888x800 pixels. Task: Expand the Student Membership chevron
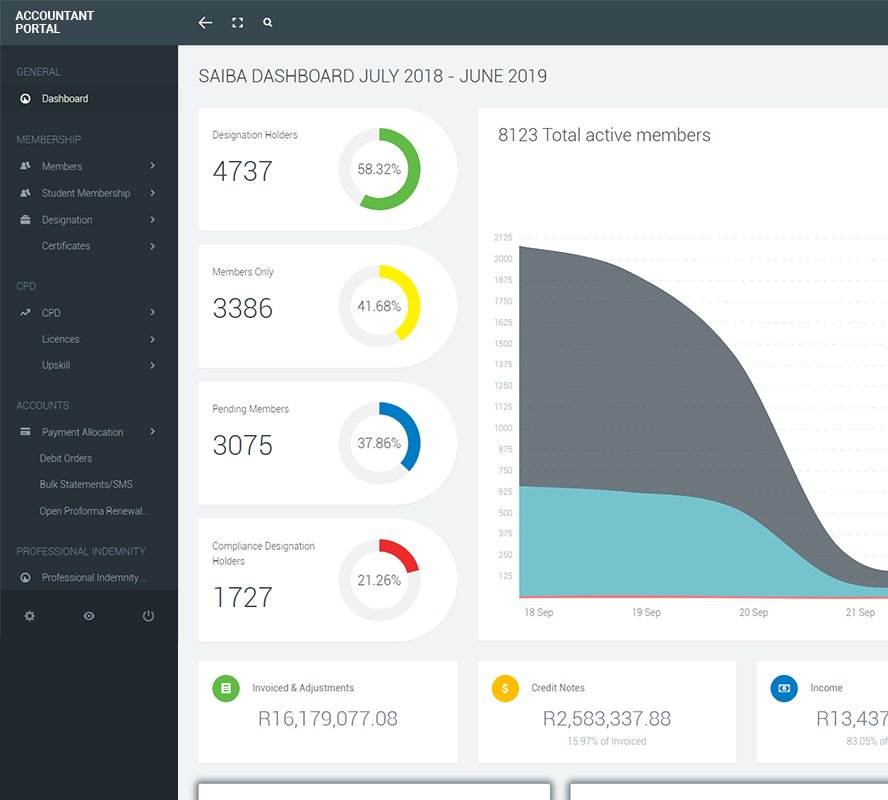152,193
